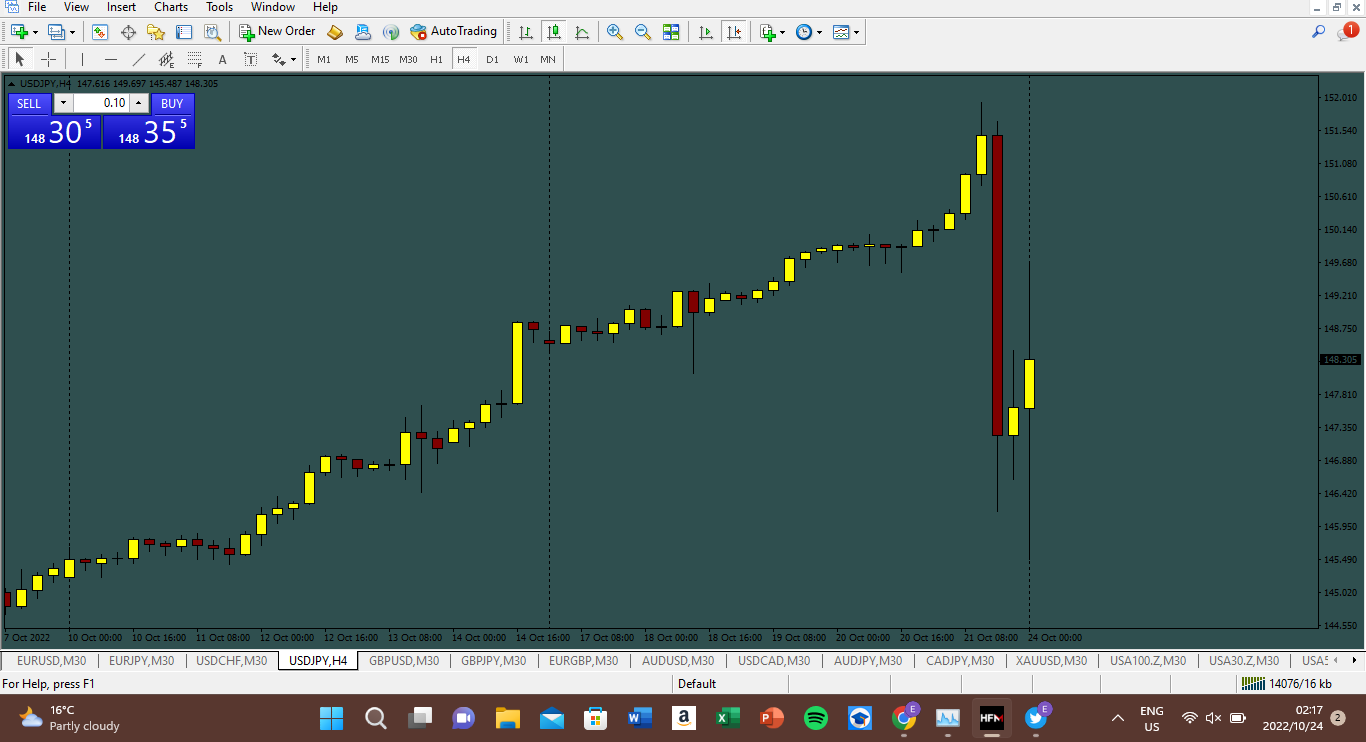The height and width of the screenshot is (742, 1366).
Task: Click the 0.10 lot size field
Action: pyautogui.click(x=101, y=103)
